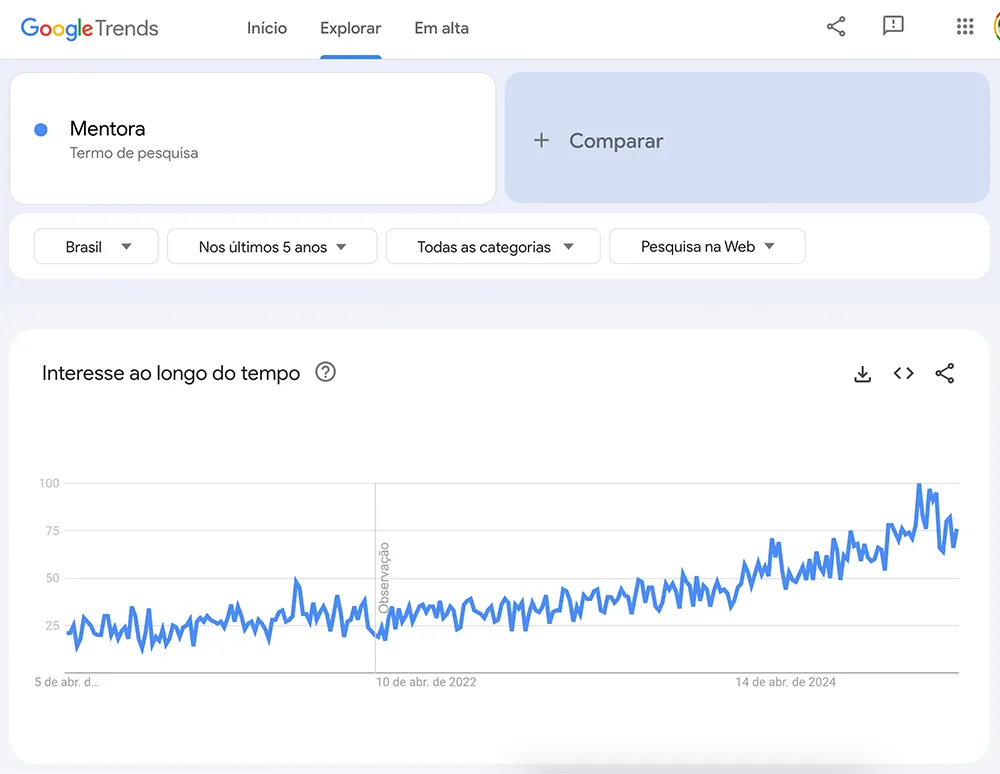Click the Observação marker on the chart
Screen dimensions: 1000x774
[x=383, y=578]
